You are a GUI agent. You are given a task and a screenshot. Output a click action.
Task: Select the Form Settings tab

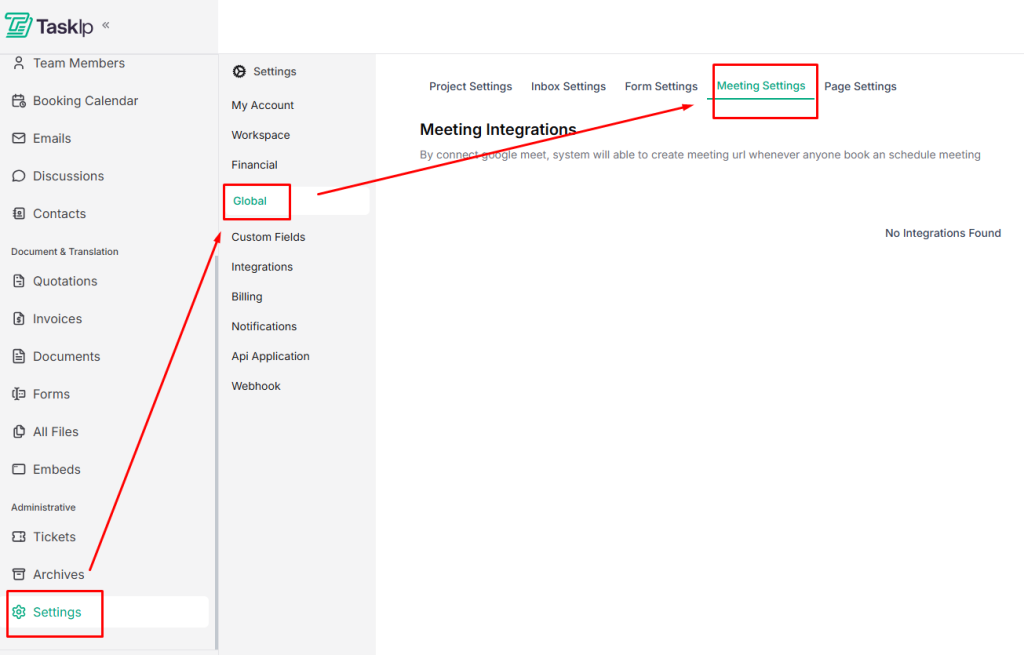coord(661,87)
